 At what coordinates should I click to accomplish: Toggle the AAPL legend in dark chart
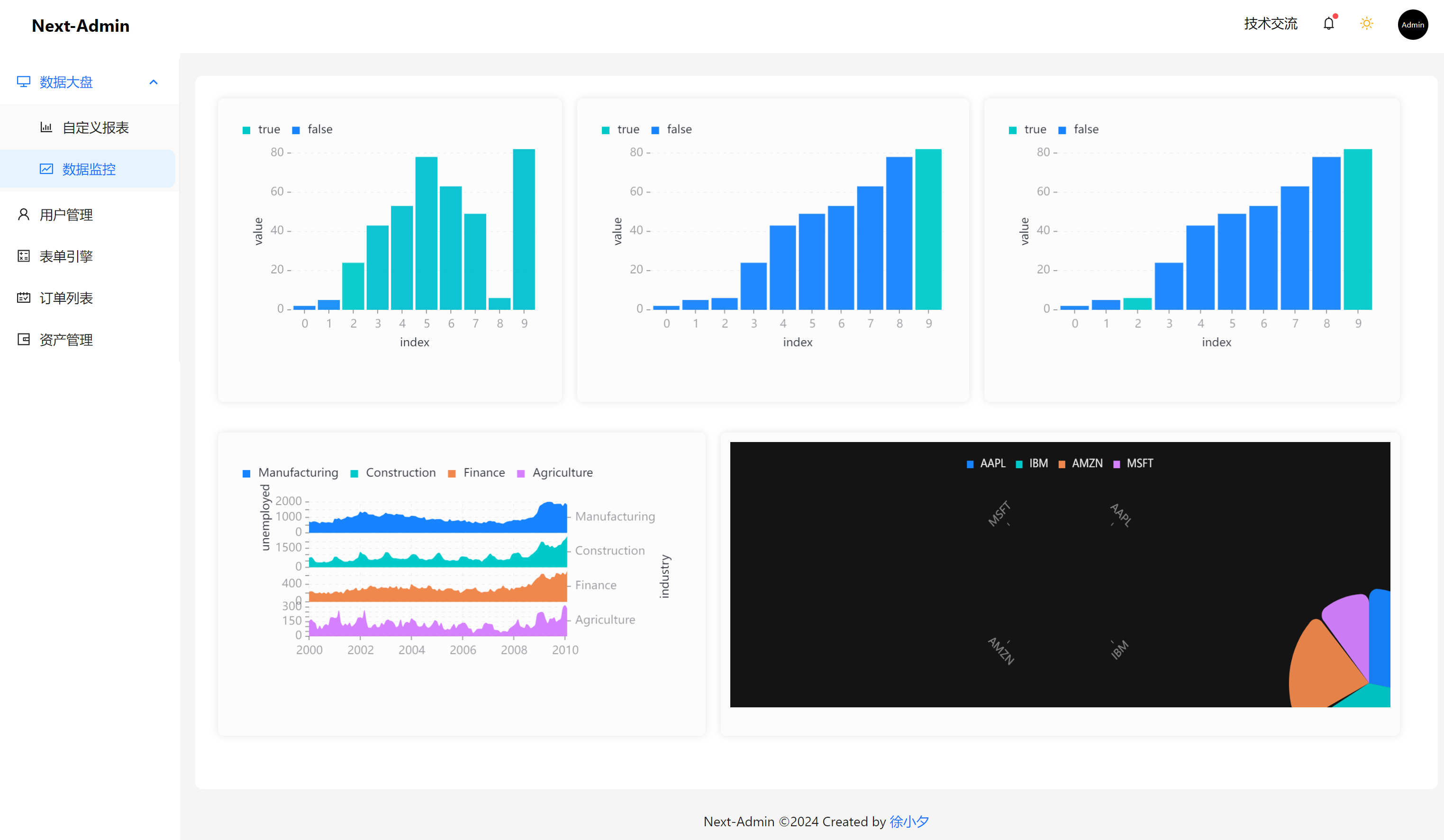coord(992,463)
